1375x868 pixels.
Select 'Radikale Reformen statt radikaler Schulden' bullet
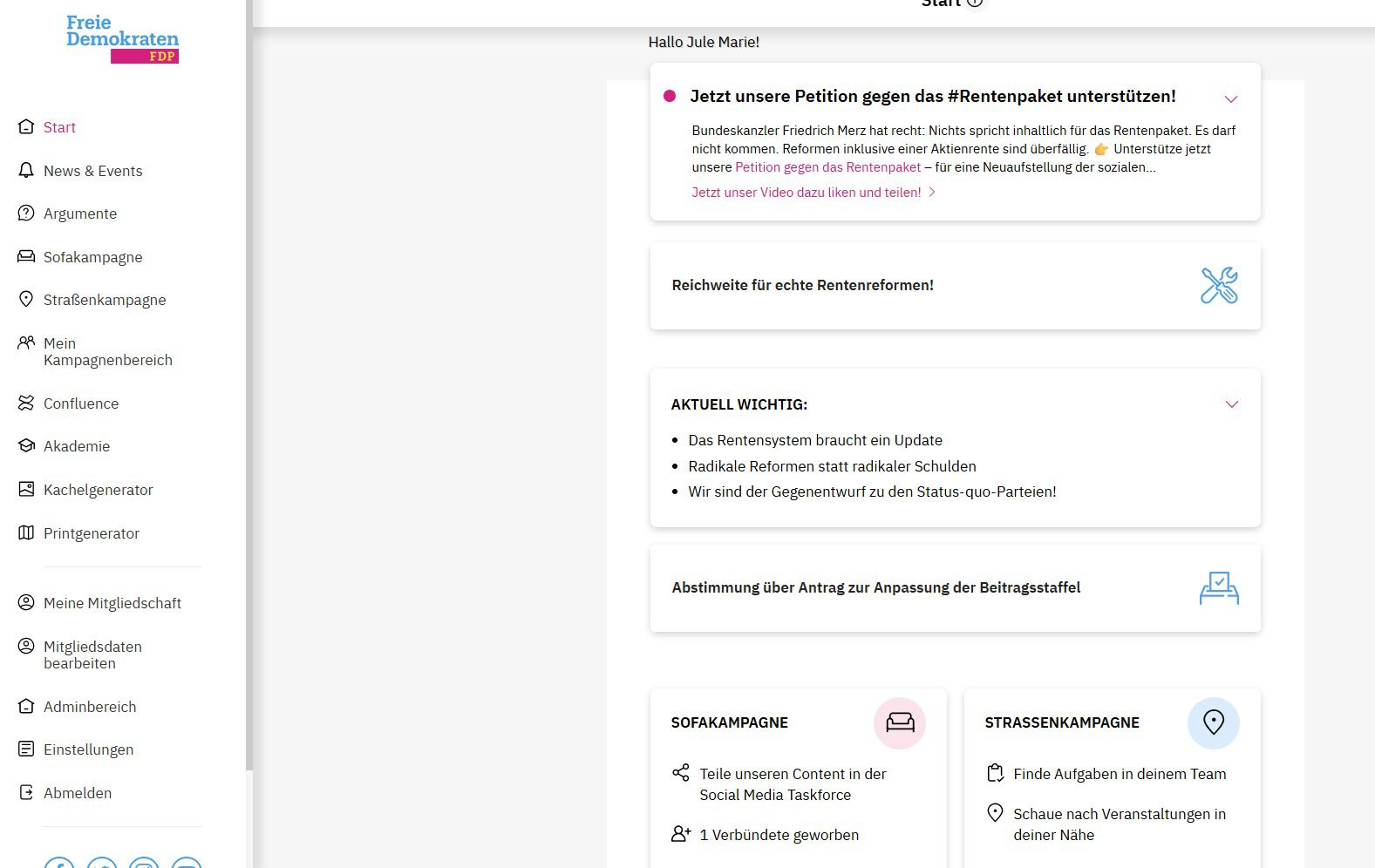pyautogui.click(x=832, y=466)
